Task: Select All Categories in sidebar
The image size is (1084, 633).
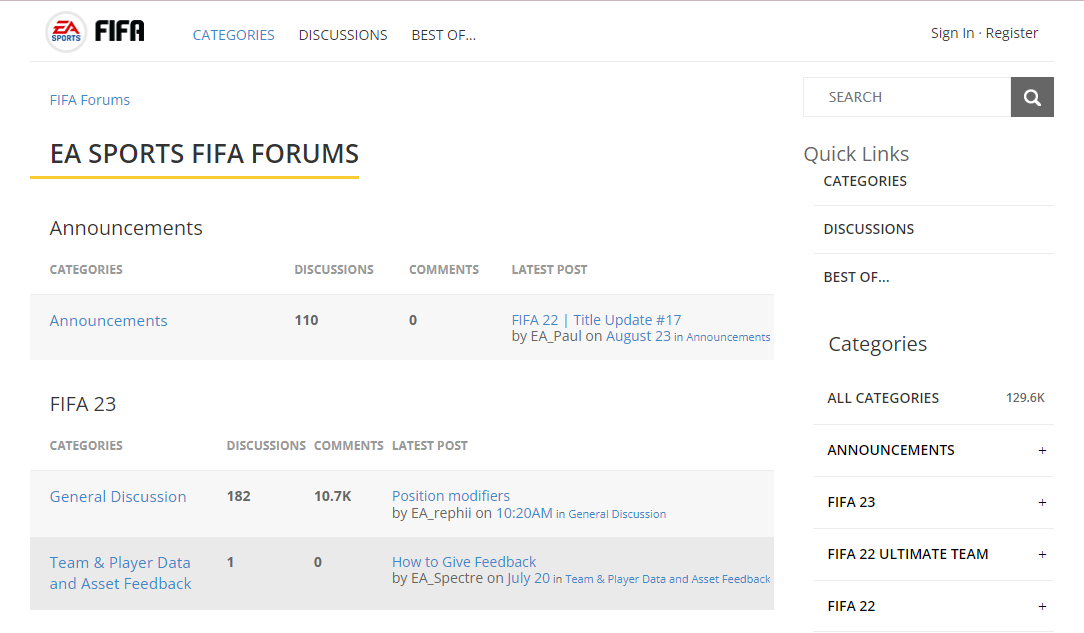Action: tap(883, 398)
